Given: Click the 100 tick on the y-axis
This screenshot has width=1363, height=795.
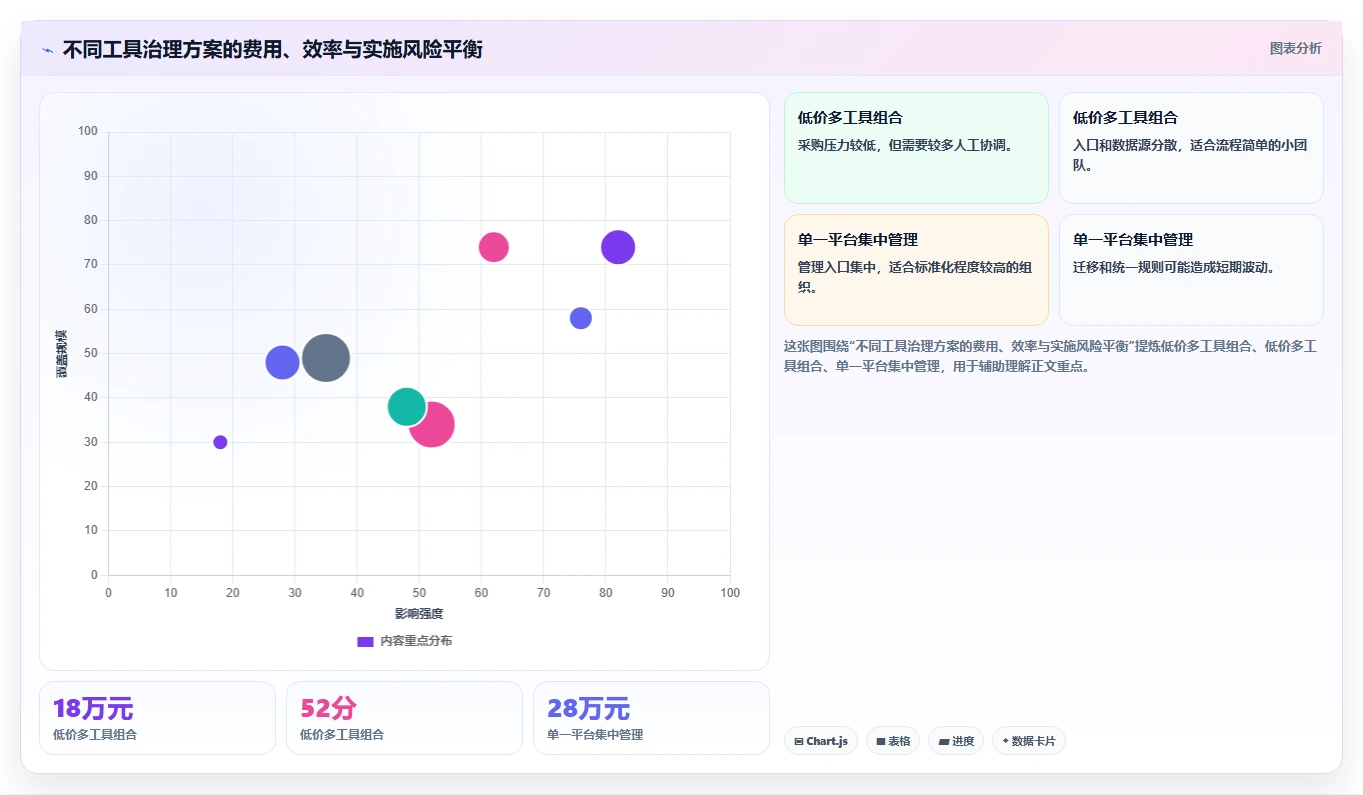Looking at the screenshot, I should click(x=89, y=132).
